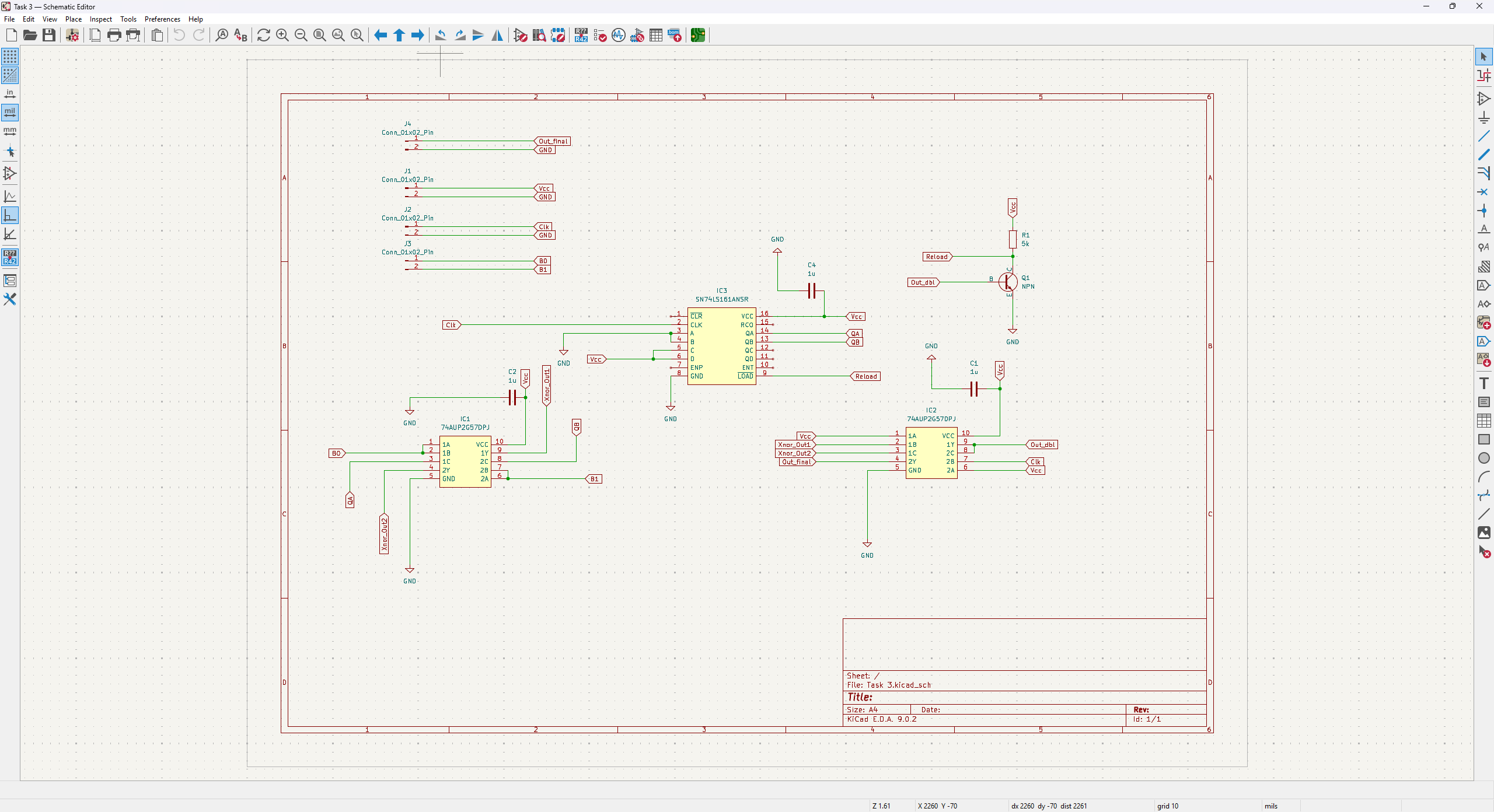The width and height of the screenshot is (1494, 812).
Task: Toggle hidden pins display
Action: click(x=10, y=173)
